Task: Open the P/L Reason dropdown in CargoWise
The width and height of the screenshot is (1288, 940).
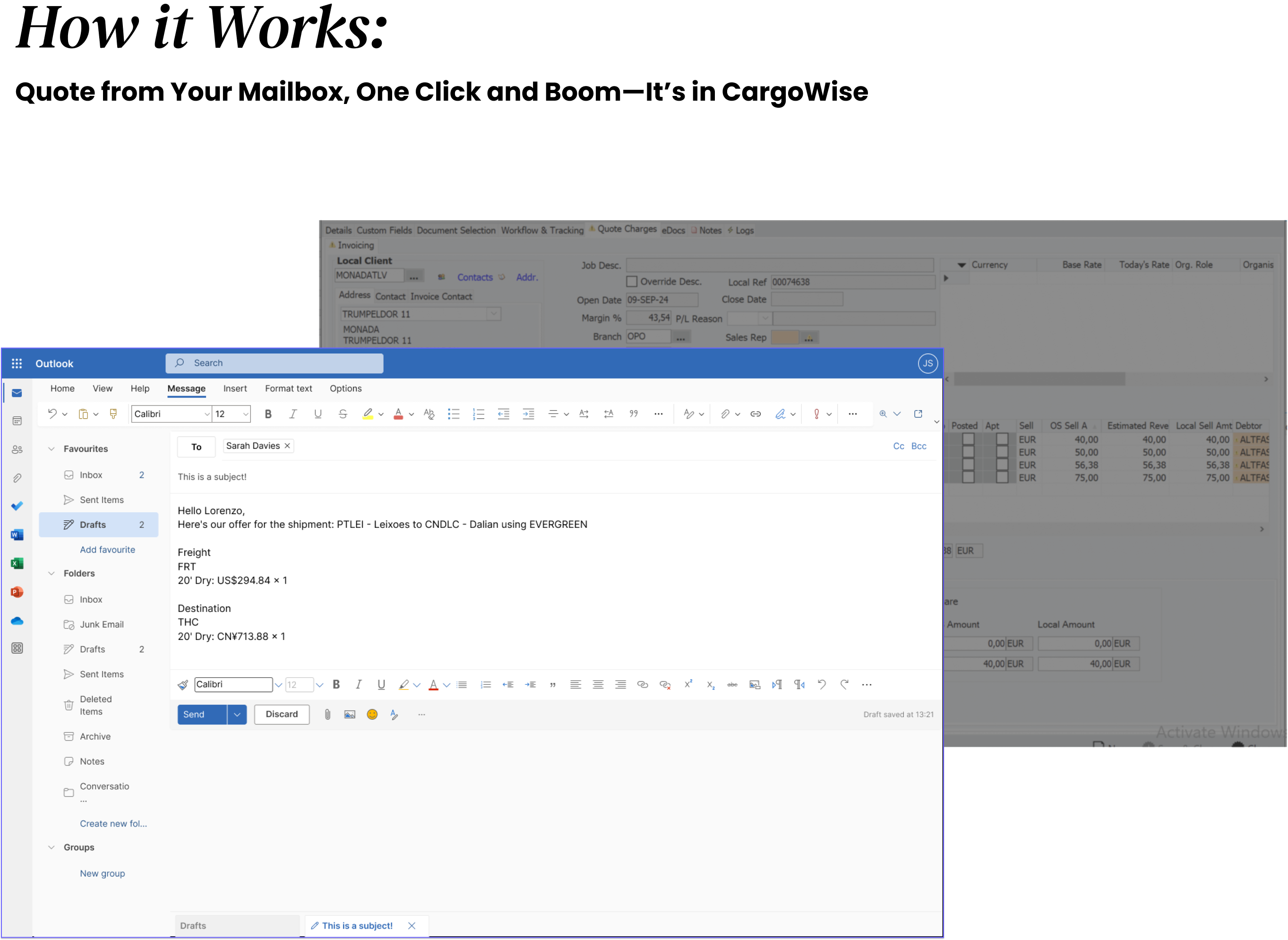Action: pos(765,318)
